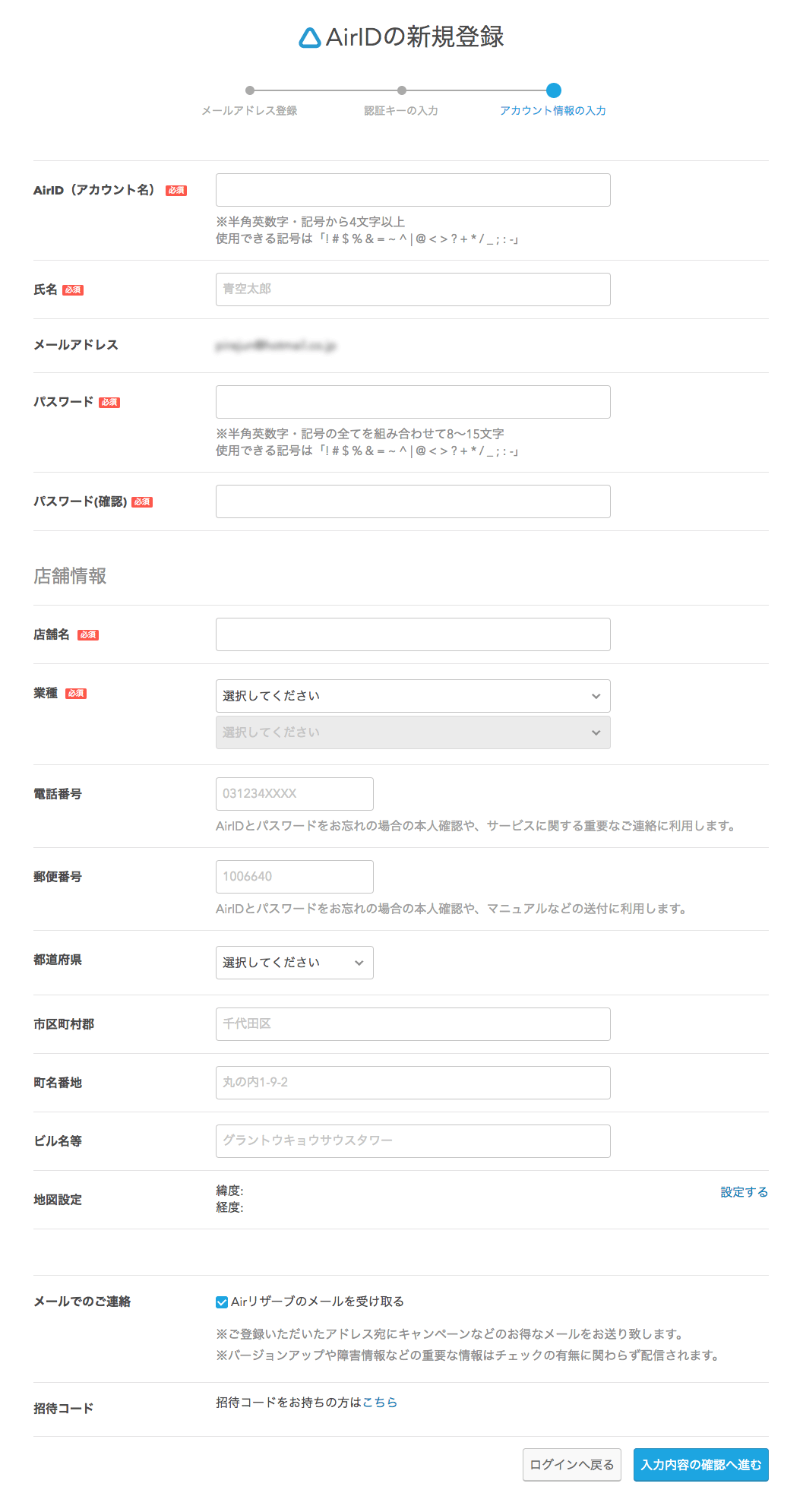The image size is (803, 1512).
Task: Click the AirID account name field
Action: [x=413, y=190]
